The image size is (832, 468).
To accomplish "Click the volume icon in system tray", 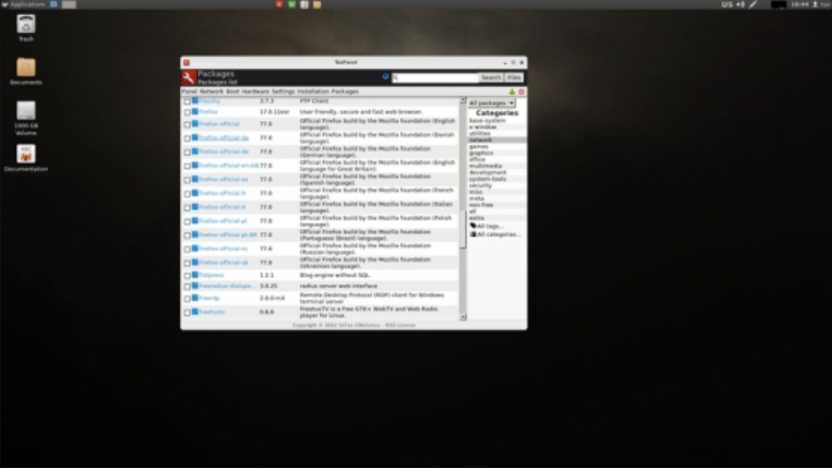I will [741, 4].
